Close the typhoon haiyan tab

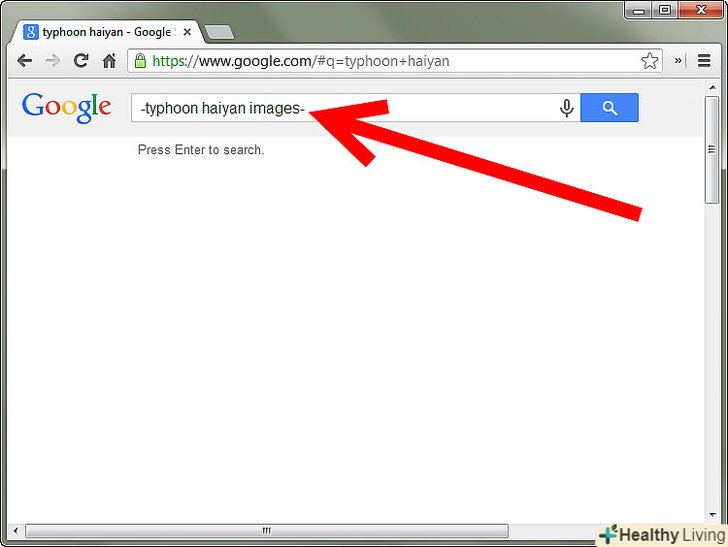pyautogui.click(x=187, y=32)
